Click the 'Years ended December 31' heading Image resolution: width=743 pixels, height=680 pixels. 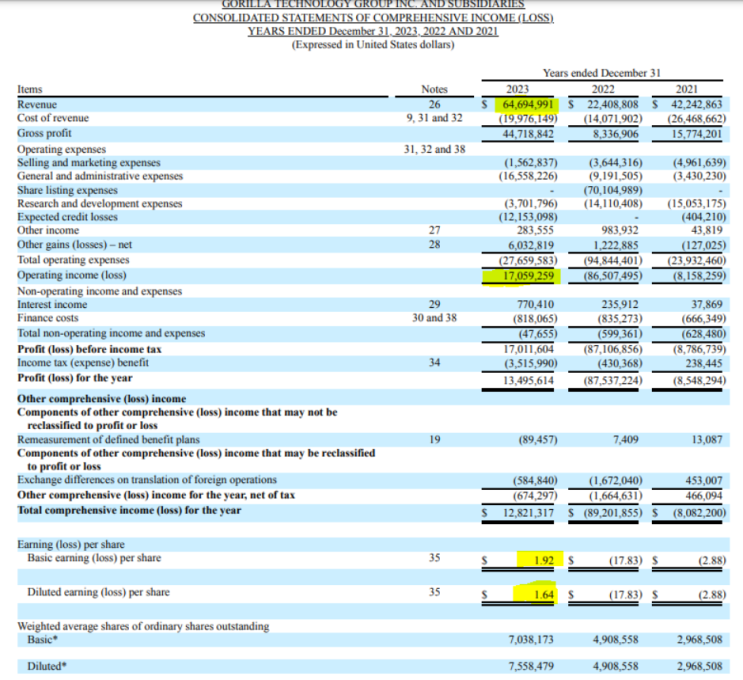[602, 73]
